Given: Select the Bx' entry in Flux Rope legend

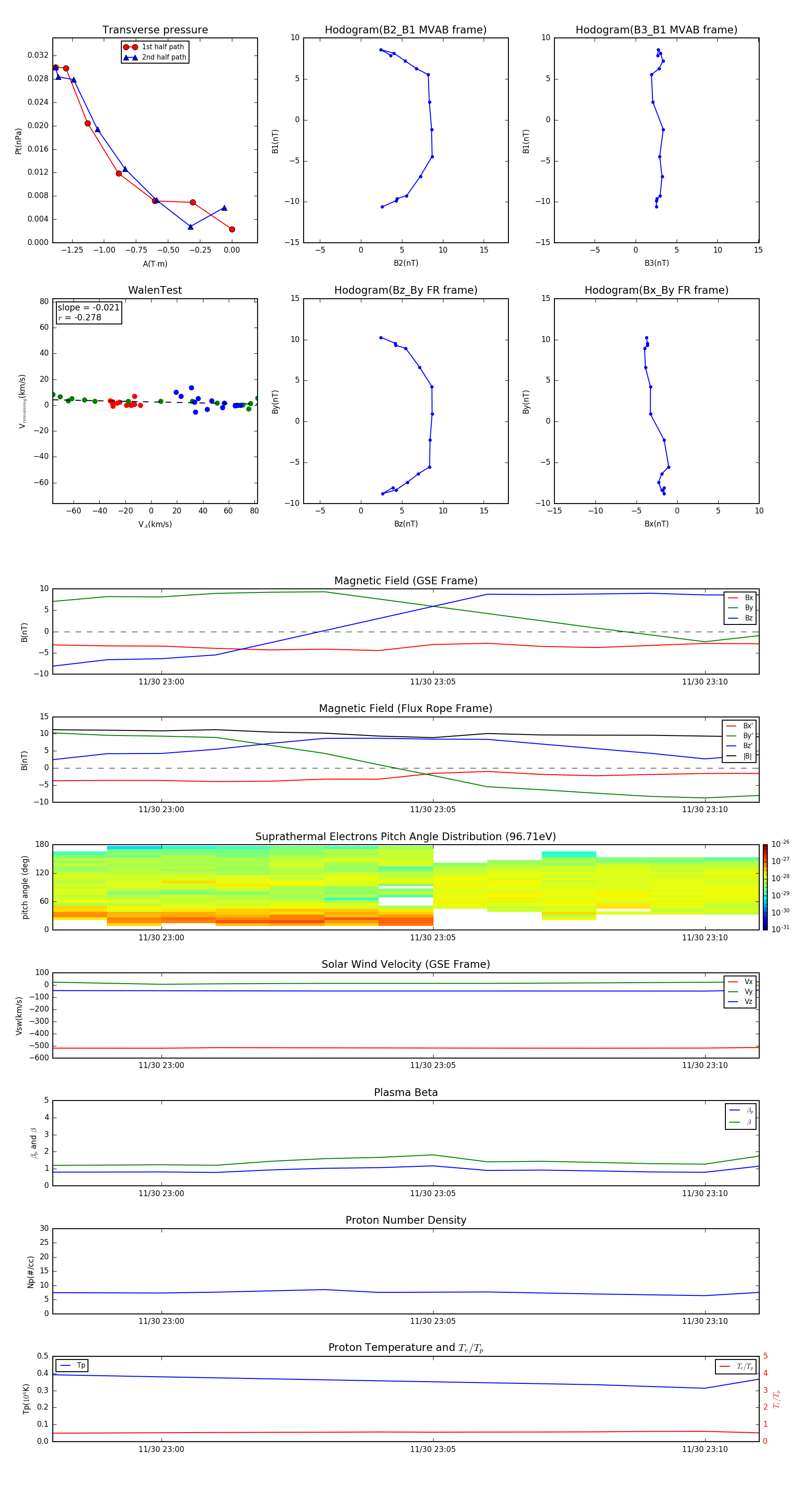Looking at the screenshot, I should [740, 726].
